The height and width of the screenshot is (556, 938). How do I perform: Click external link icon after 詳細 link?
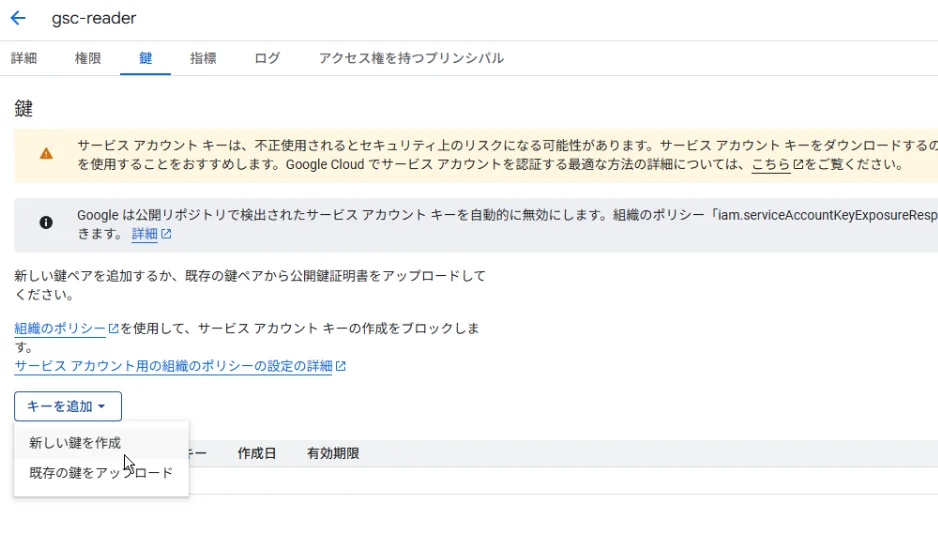coord(166,234)
